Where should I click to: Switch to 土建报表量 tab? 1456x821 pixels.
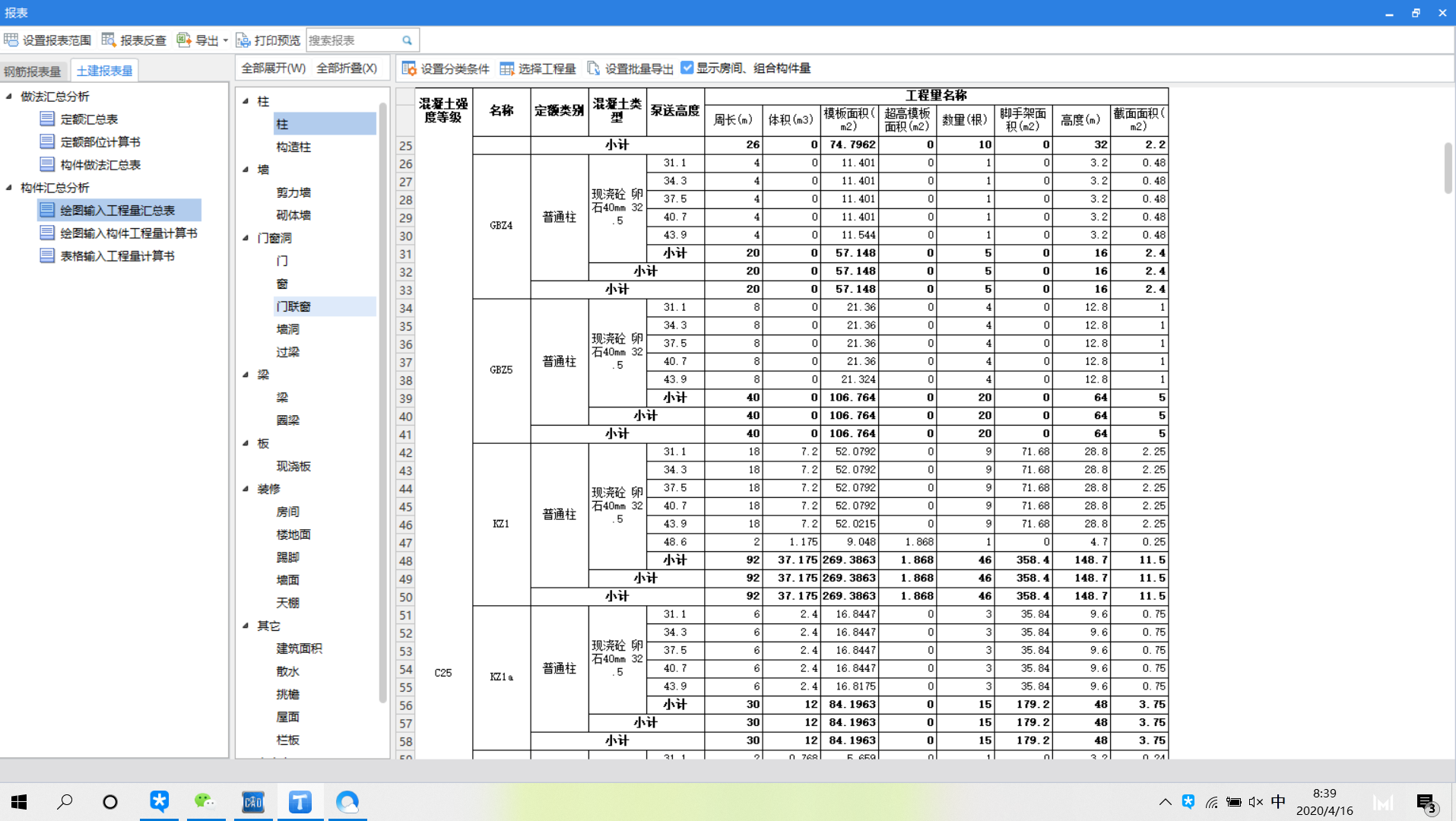[x=104, y=71]
